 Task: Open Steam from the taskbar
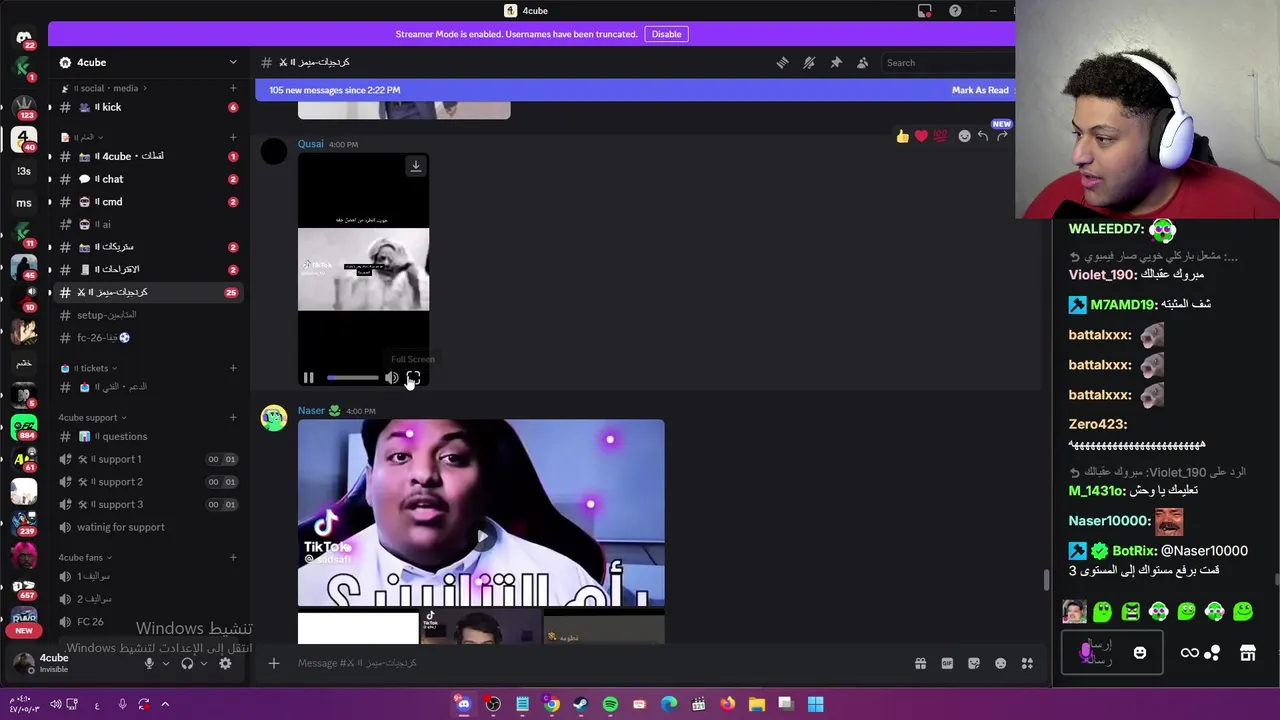coord(581,704)
